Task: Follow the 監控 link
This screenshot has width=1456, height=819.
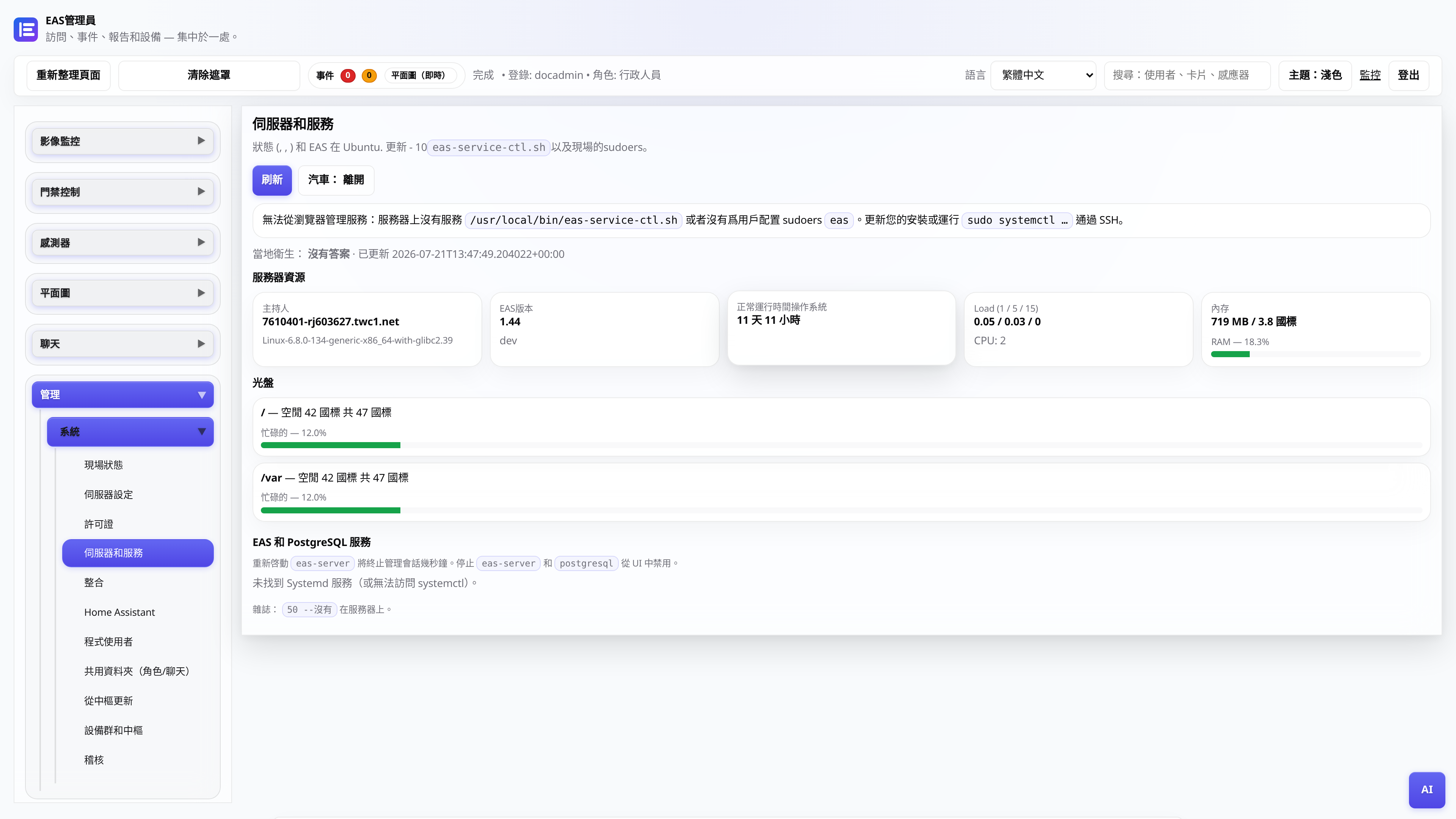Action: (1370, 75)
